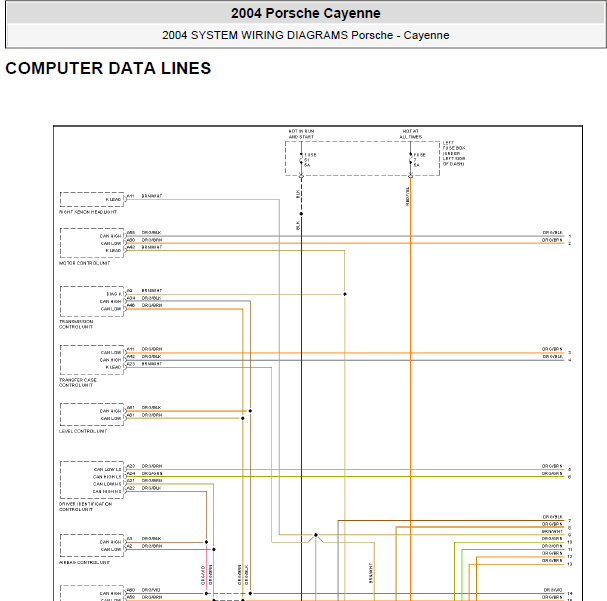Click the Motor Control Unit dashed component box
The image size is (607, 601).
pyautogui.click(x=92, y=243)
